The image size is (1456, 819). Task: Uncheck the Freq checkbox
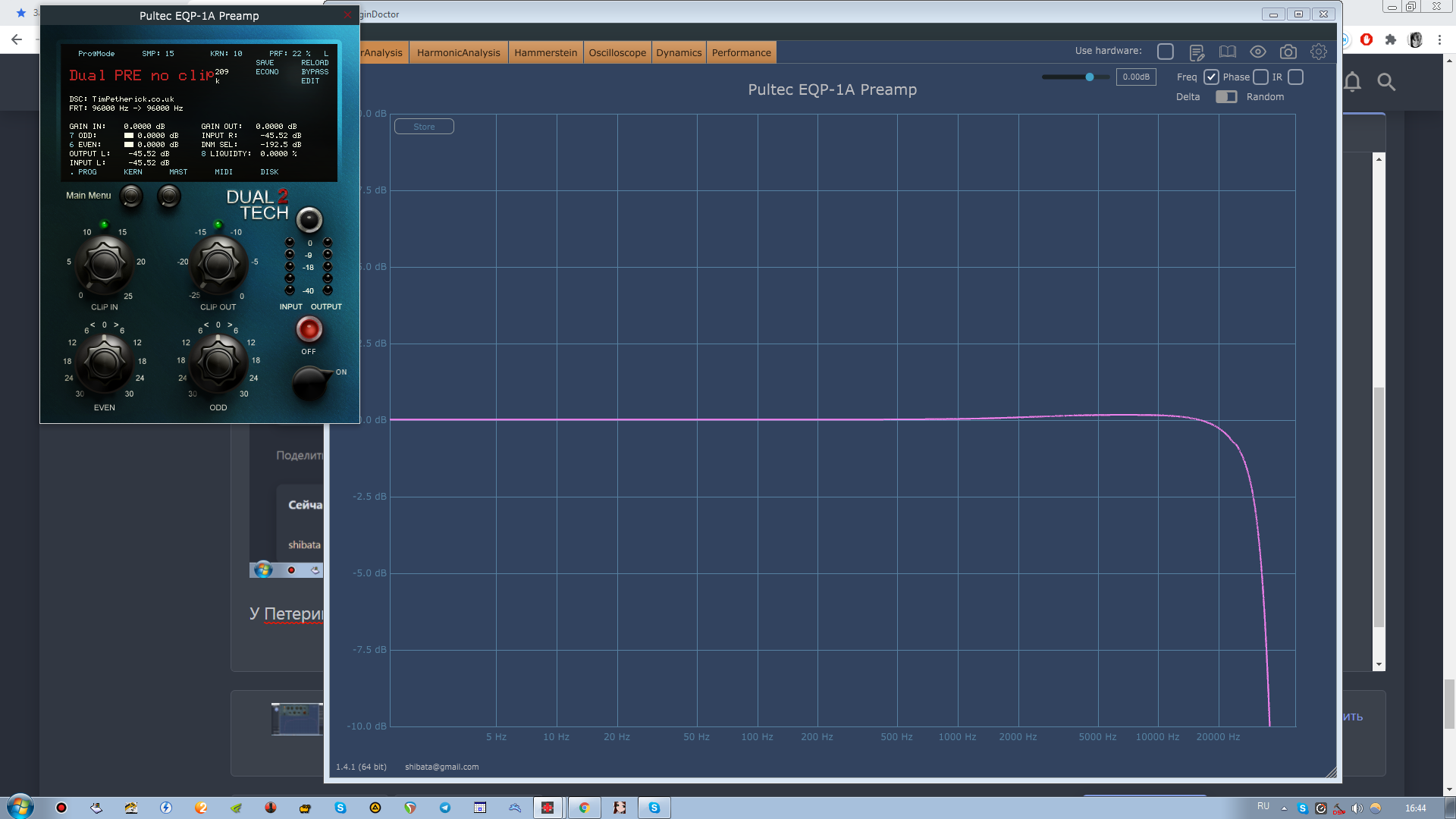(1211, 77)
